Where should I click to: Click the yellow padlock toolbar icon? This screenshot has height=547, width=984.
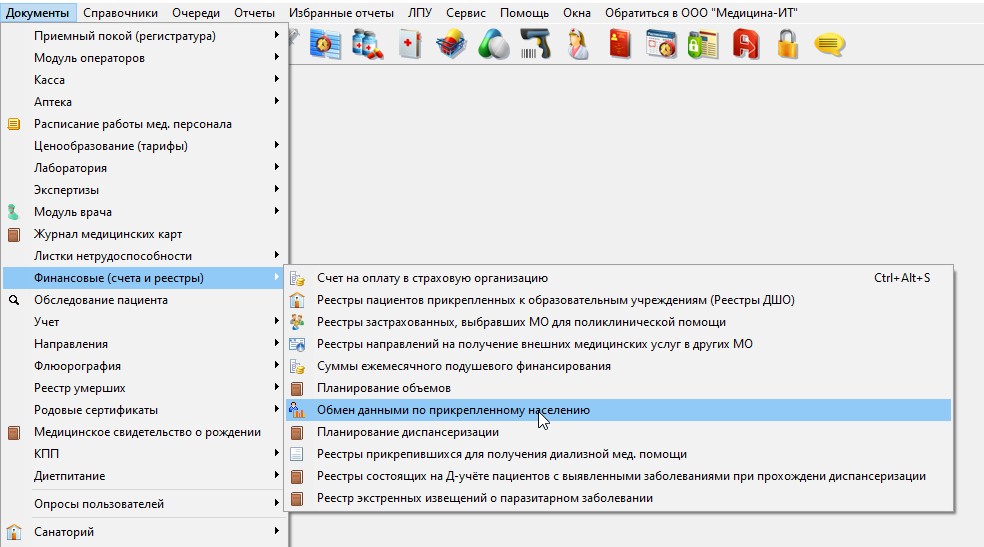click(x=787, y=45)
